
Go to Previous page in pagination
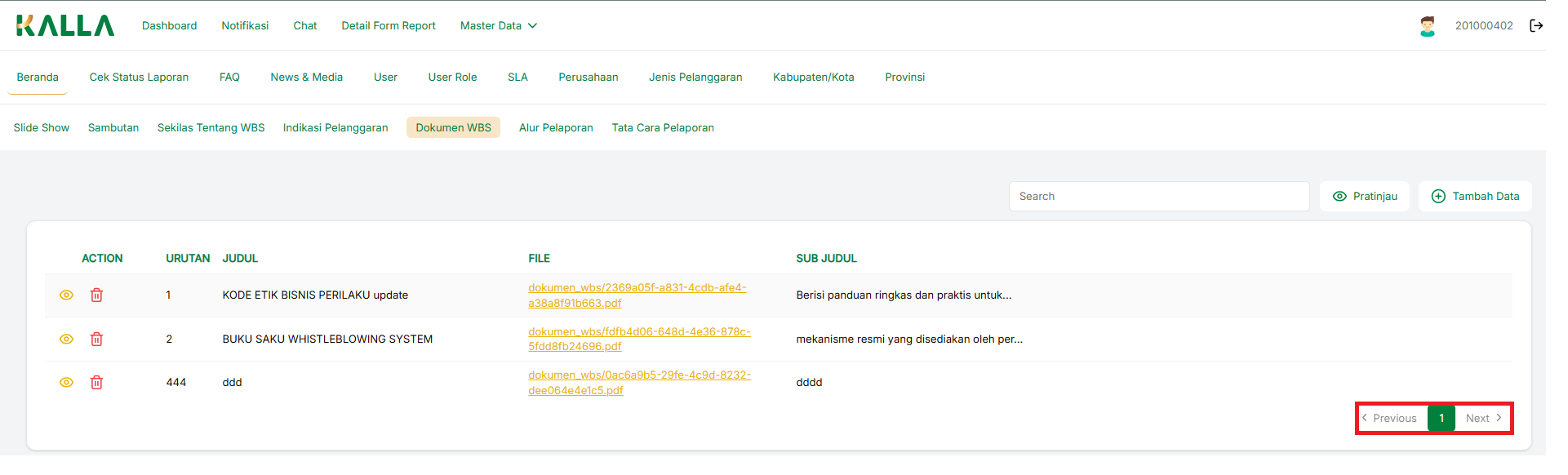pos(1390,418)
